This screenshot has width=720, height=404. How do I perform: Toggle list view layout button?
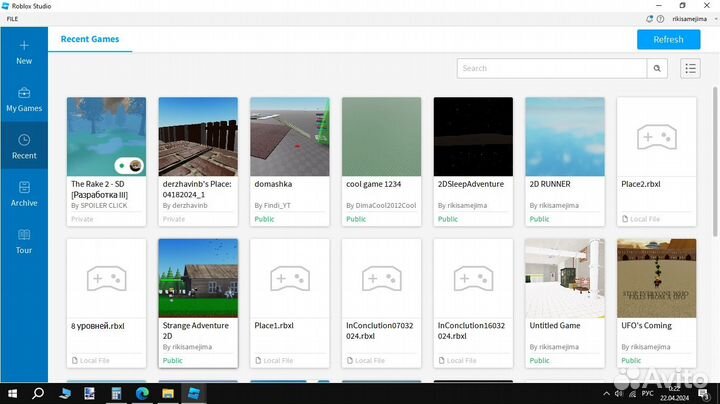690,68
